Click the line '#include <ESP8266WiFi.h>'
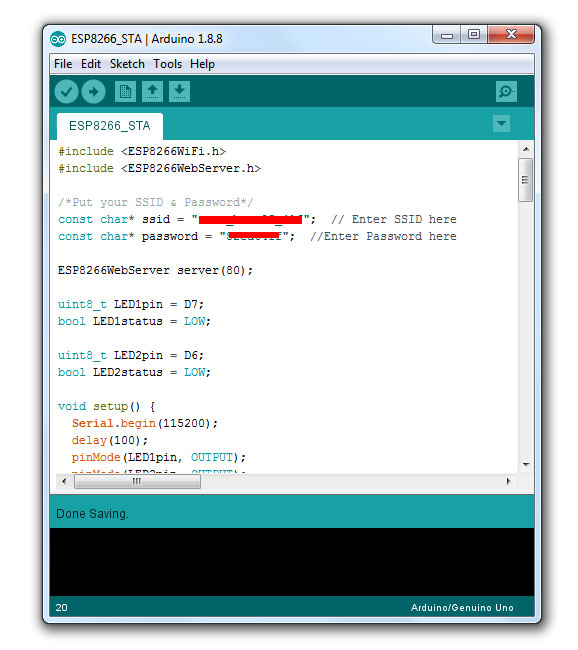The image size is (578, 650). point(142,152)
